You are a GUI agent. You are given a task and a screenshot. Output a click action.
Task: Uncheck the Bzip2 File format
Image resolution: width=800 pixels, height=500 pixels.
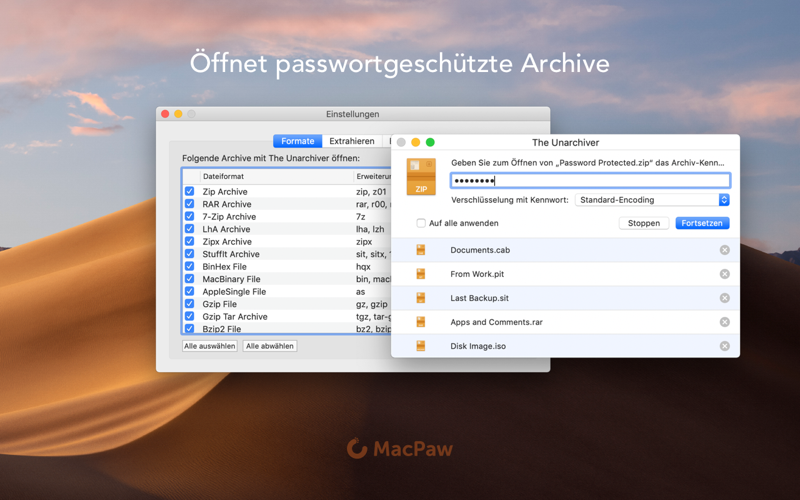189,329
